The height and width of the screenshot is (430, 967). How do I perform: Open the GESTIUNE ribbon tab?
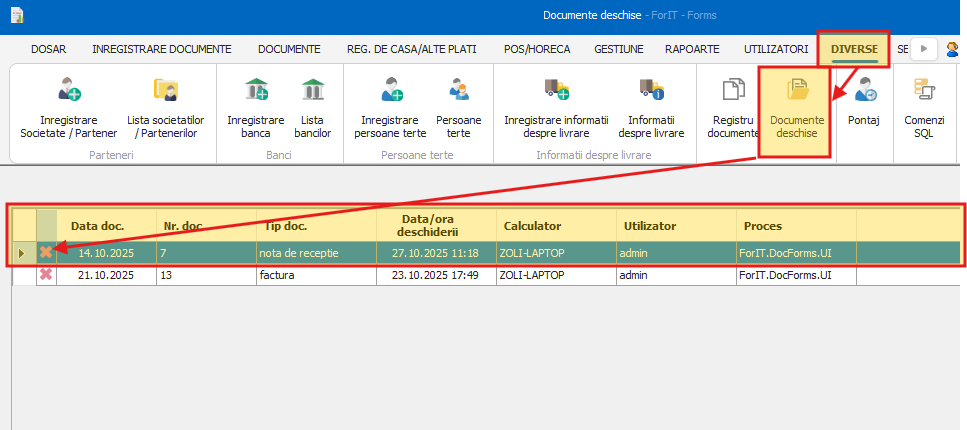[x=618, y=48]
